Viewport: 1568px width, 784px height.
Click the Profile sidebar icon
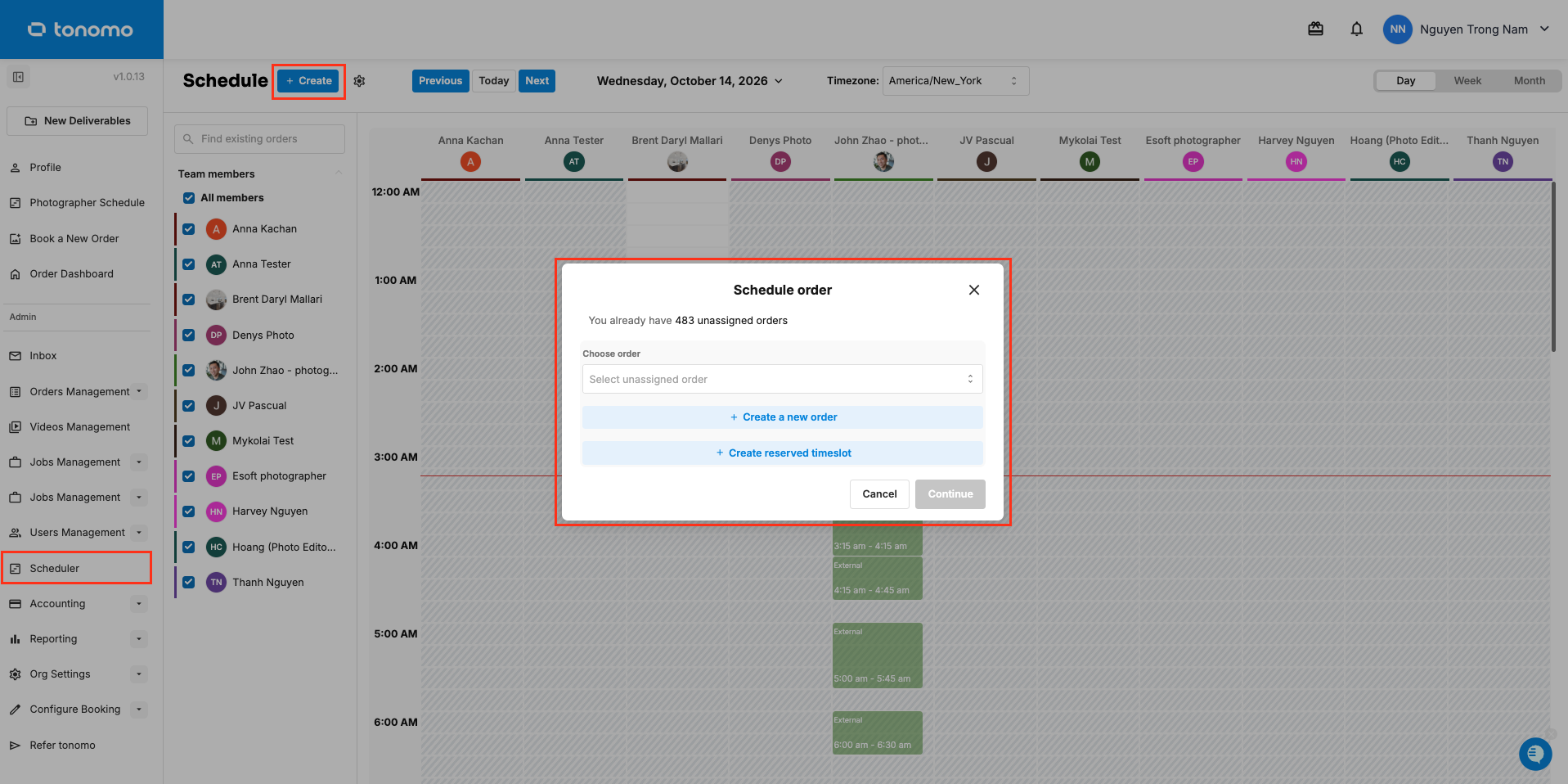coord(15,168)
